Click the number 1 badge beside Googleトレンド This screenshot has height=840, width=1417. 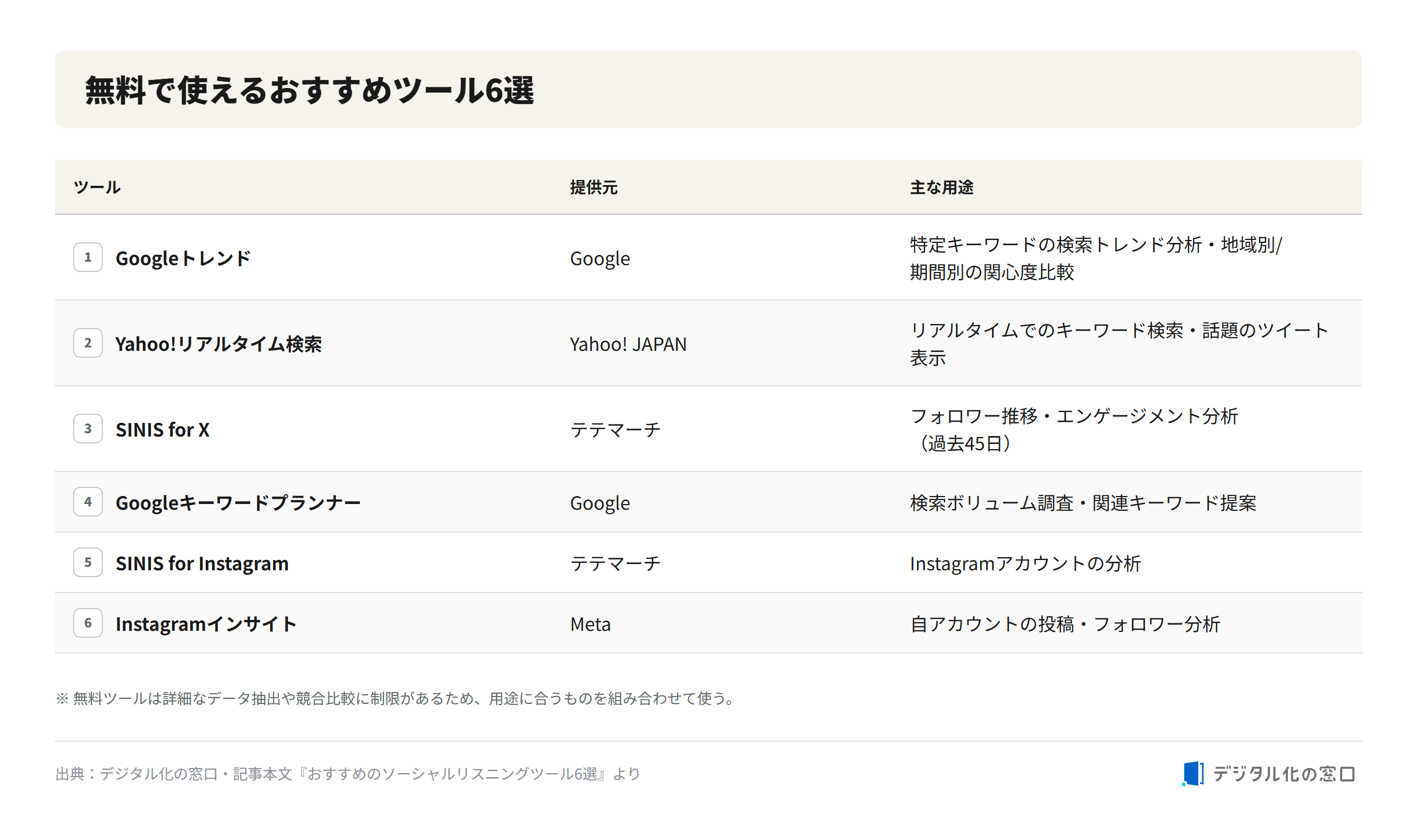[x=88, y=257]
